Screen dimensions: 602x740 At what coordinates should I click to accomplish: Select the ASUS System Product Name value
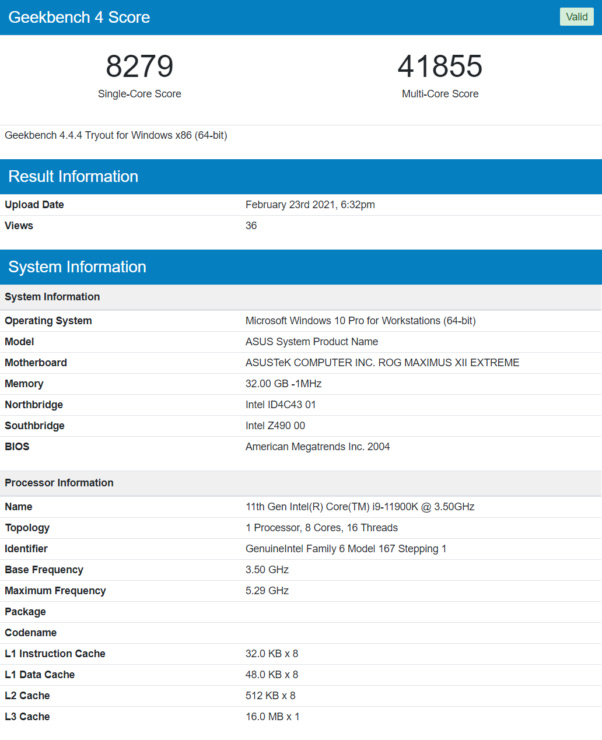(x=311, y=342)
